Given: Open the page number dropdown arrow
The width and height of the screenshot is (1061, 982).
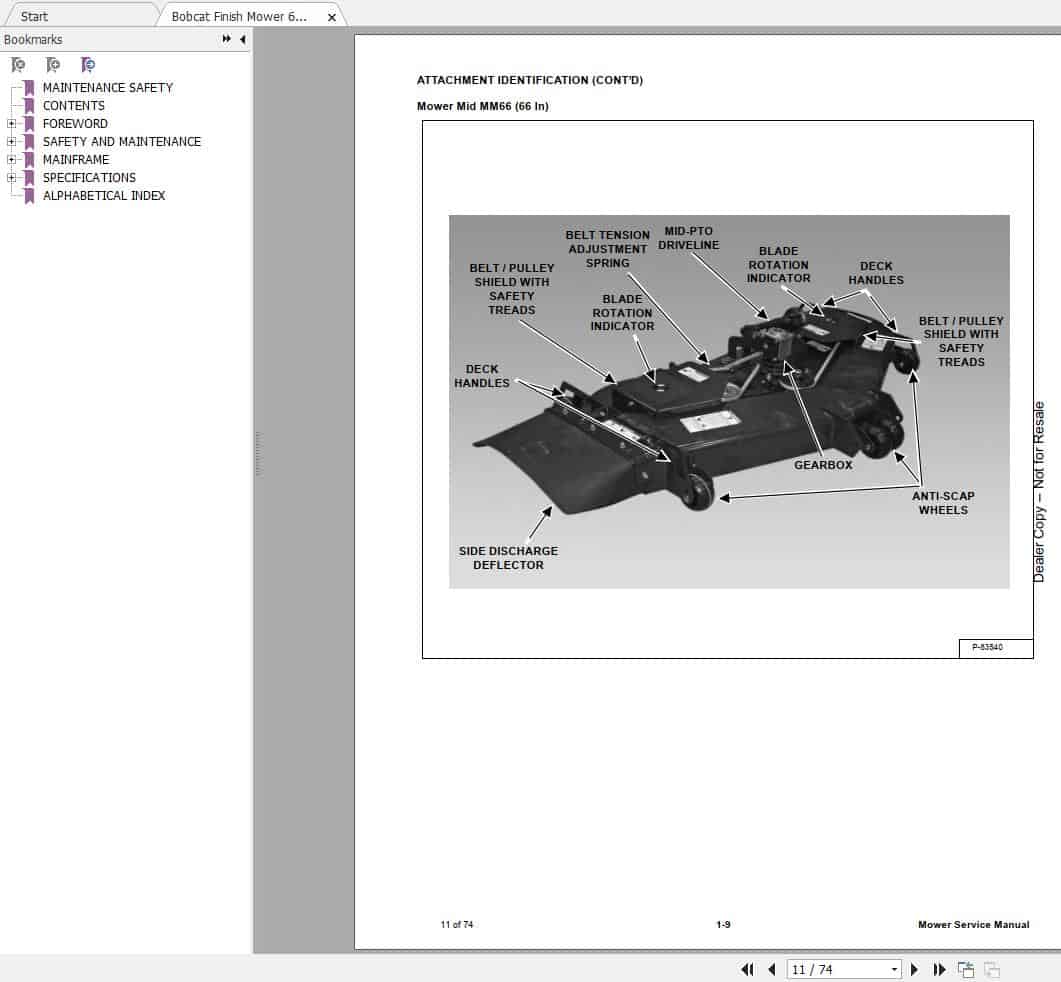Looking at the screenshot, I should tap(896, 969).
